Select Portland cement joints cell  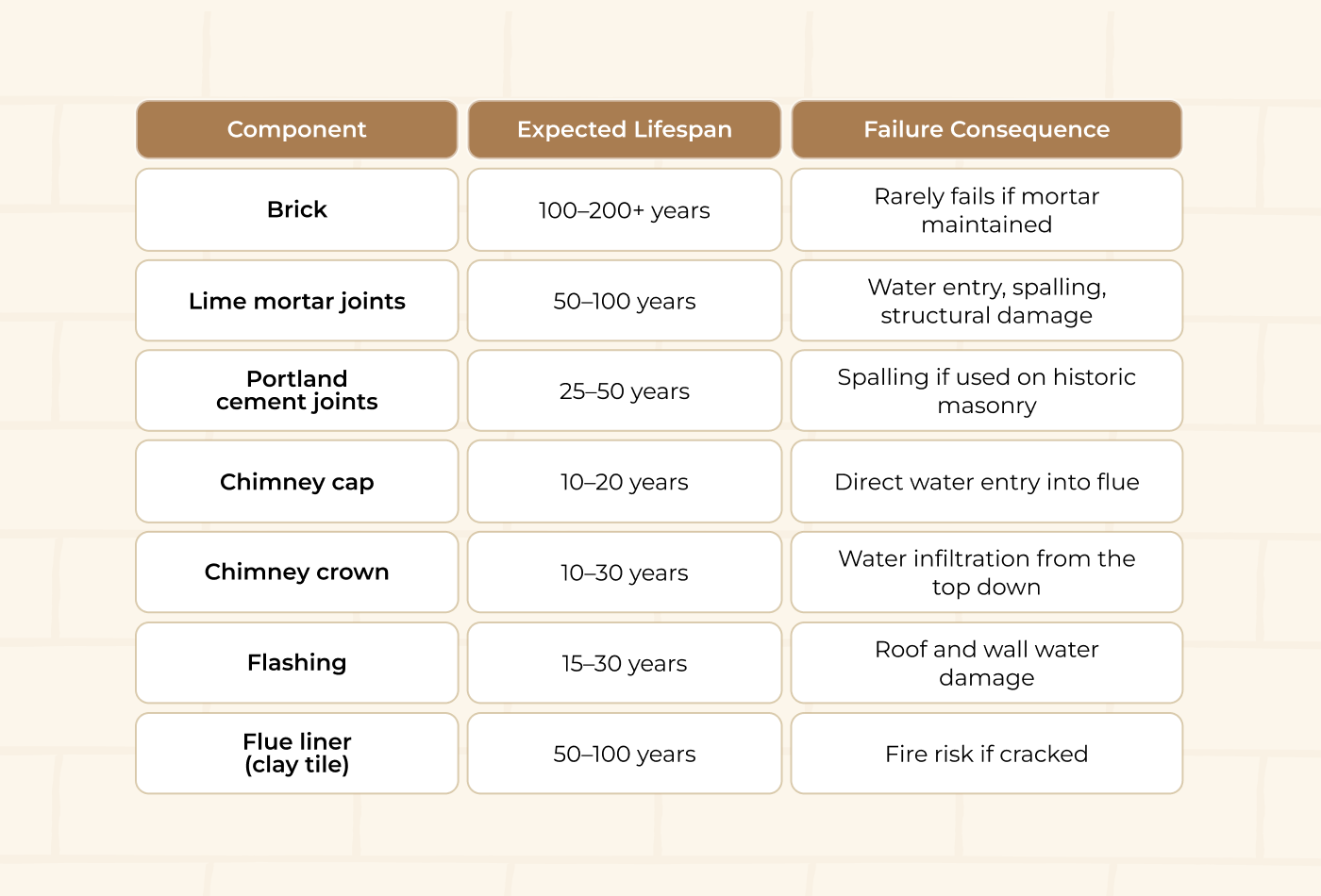tap(296, 390)
